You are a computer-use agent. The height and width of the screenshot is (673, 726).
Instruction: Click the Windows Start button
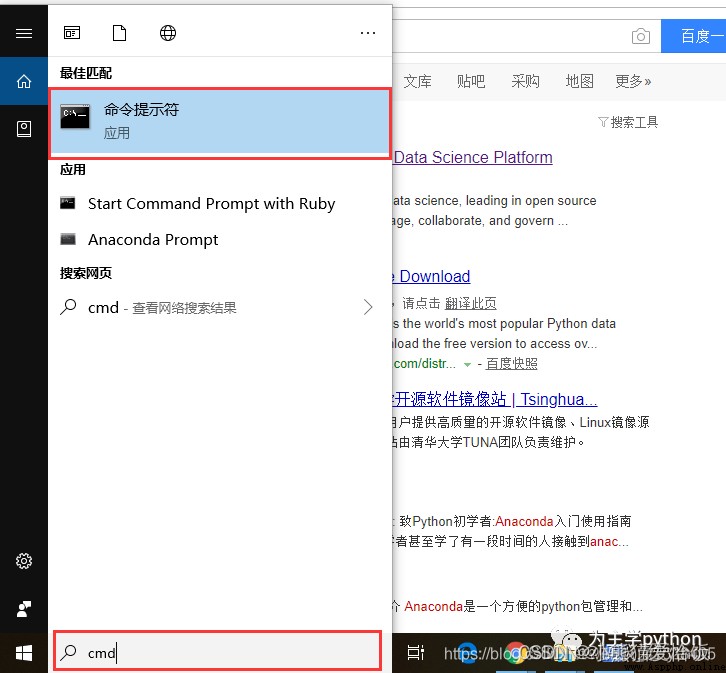coord(24,653)
